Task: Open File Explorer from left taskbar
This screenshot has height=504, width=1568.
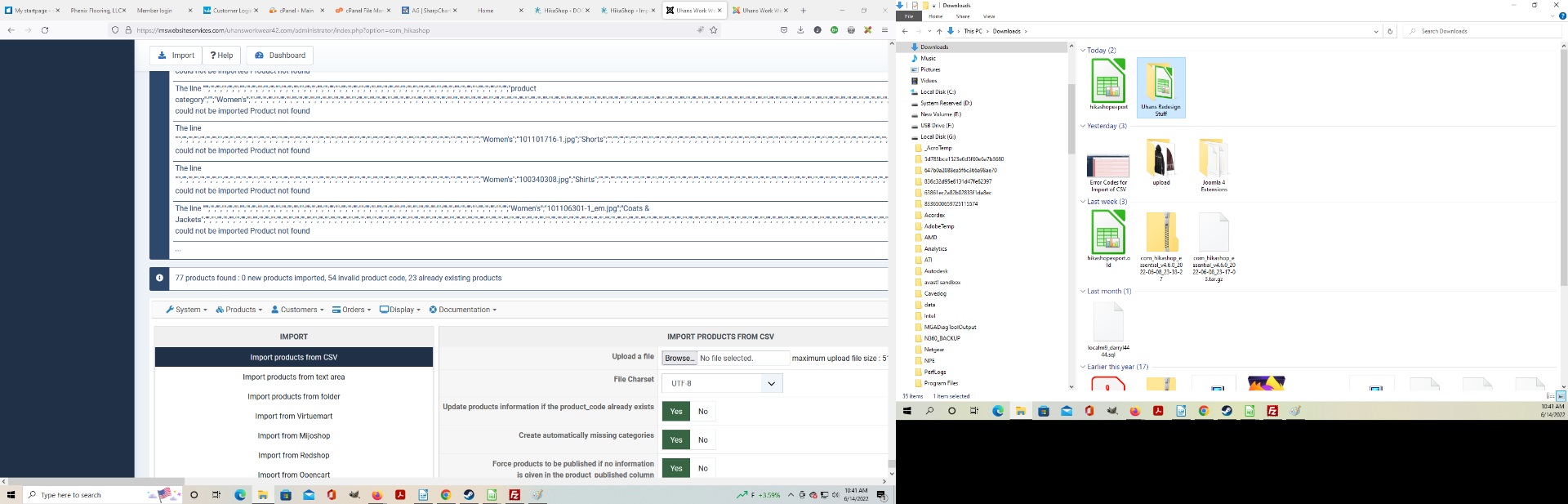Action: coord(263,495)
